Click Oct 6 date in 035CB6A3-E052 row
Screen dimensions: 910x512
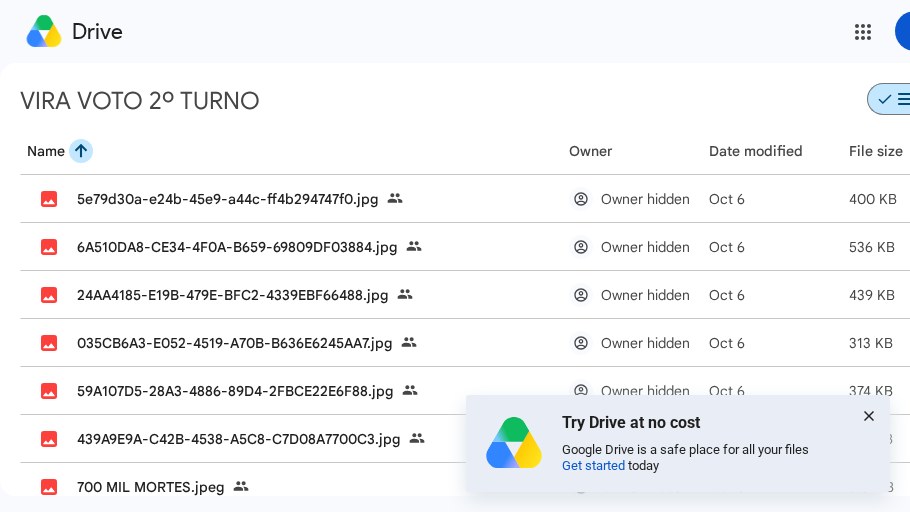click(727, 343)
